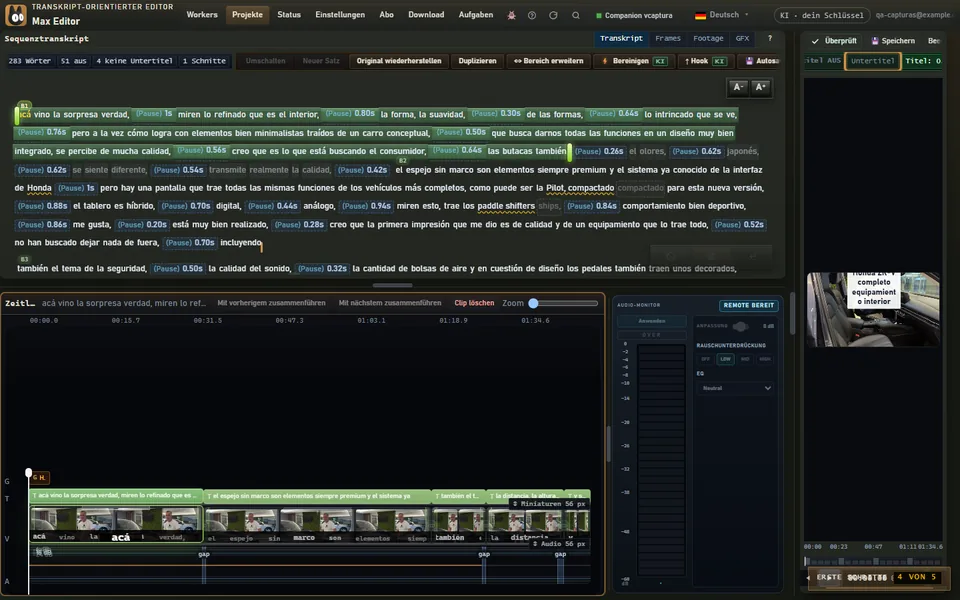This screenshot has height=600, width=960.
Task: Click Original wiederherstellen button
Action: (399, 61)
